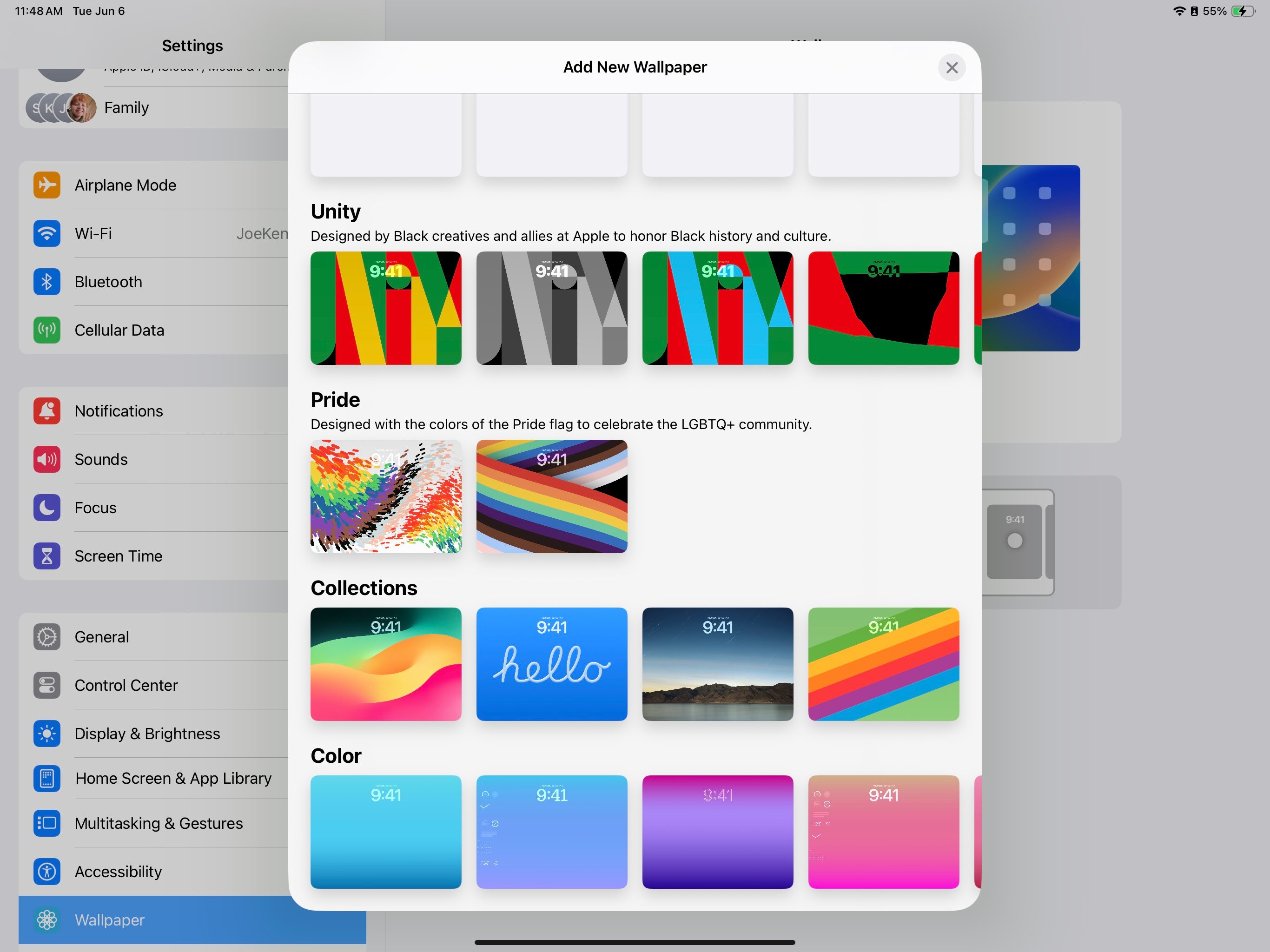Screen dimensions: 1270x952
Task: Select the diagonal rainbow stripes Collections wallpaper
Action: point(884,664)
